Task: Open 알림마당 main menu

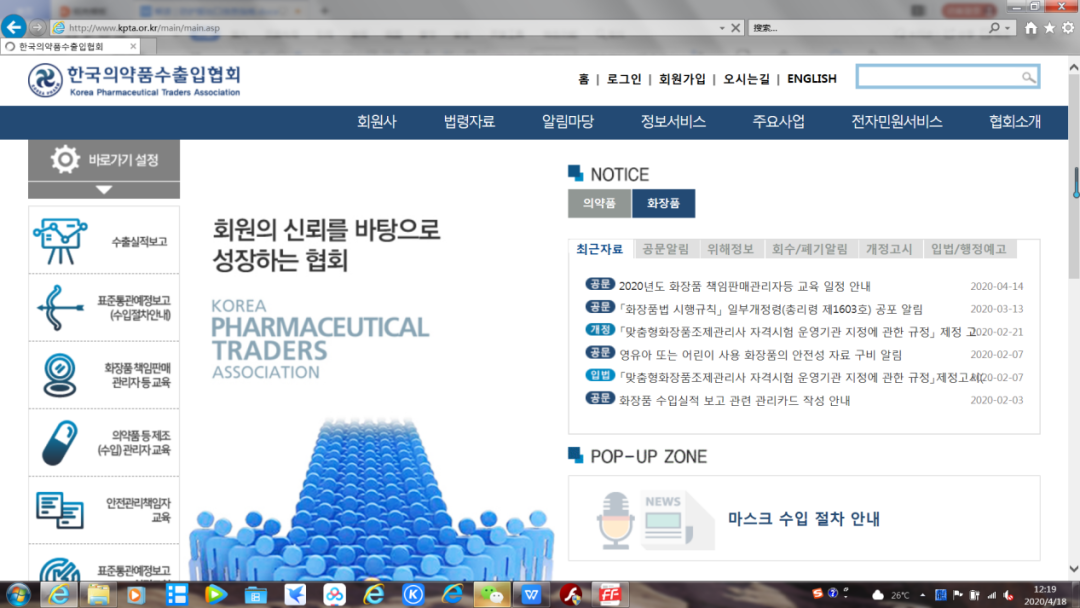Action: click(x=568, y=122)
